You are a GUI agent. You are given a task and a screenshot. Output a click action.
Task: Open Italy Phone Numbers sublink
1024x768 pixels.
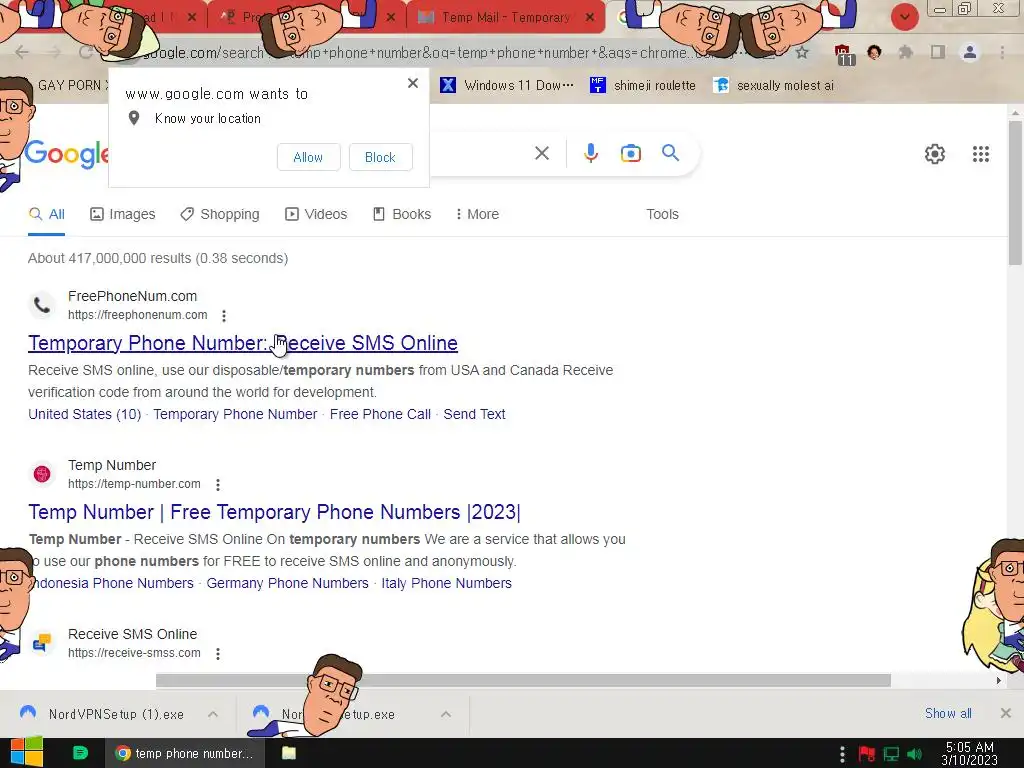coord(447,583)
